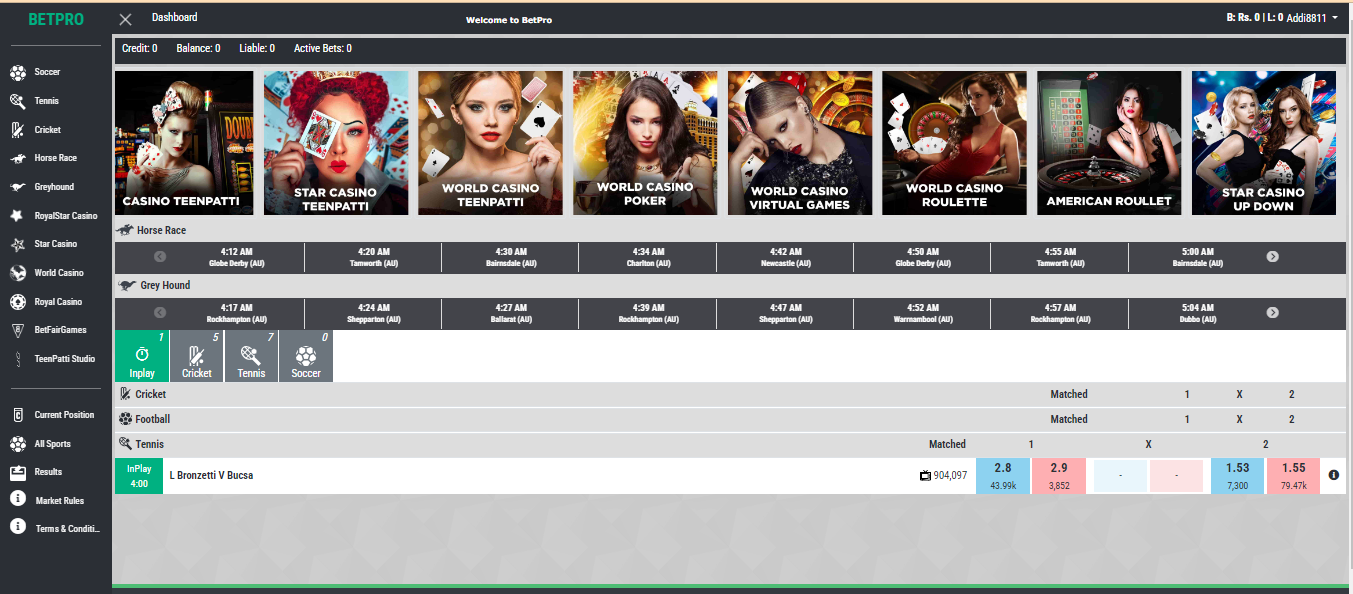The height and width of the screenshot is (594, 1353).
Task: Click the 4:12 AM Globe Derby race
Action: [x=236, y=257]
